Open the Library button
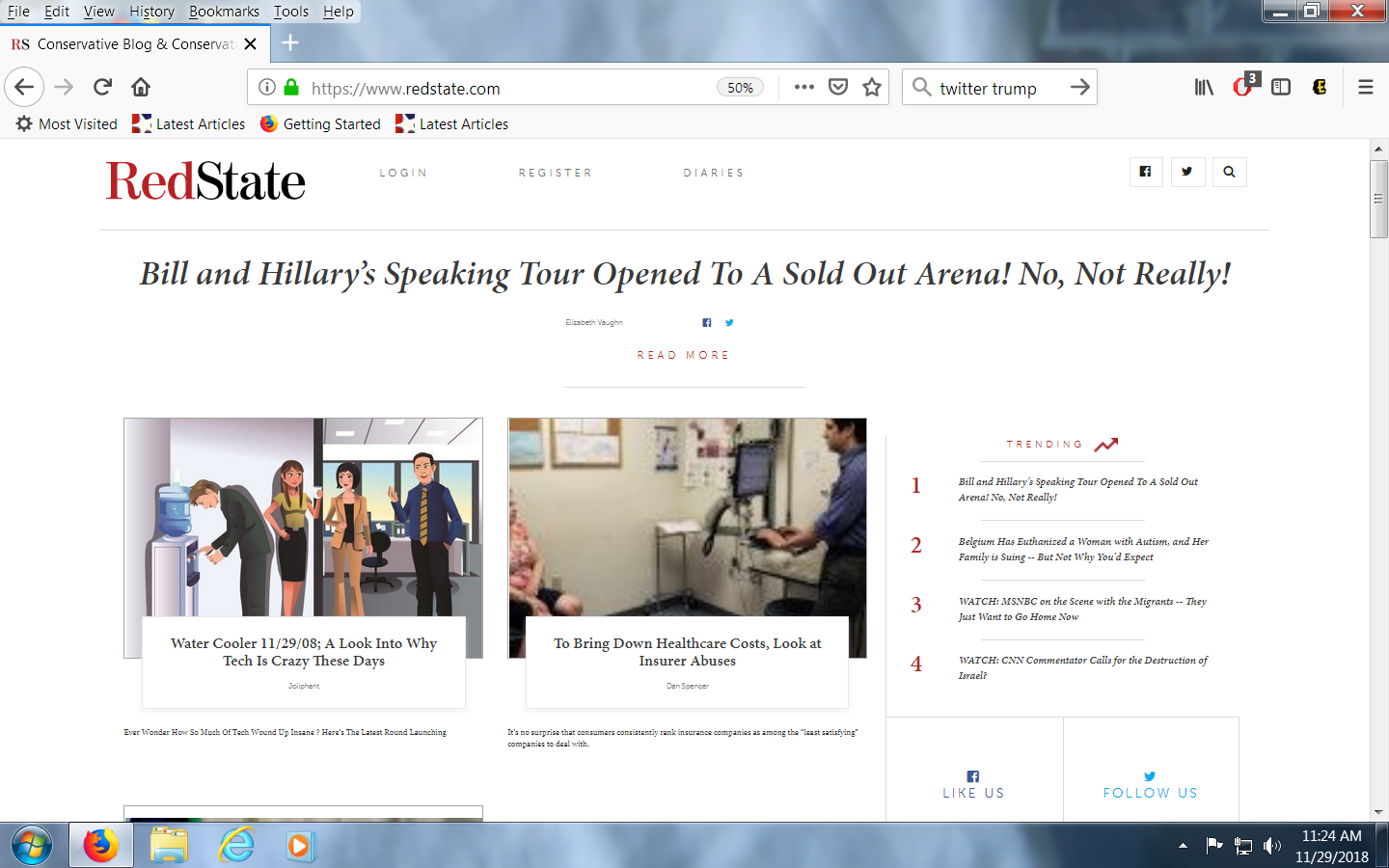 pyautogui.click(x=1204, y=87)
